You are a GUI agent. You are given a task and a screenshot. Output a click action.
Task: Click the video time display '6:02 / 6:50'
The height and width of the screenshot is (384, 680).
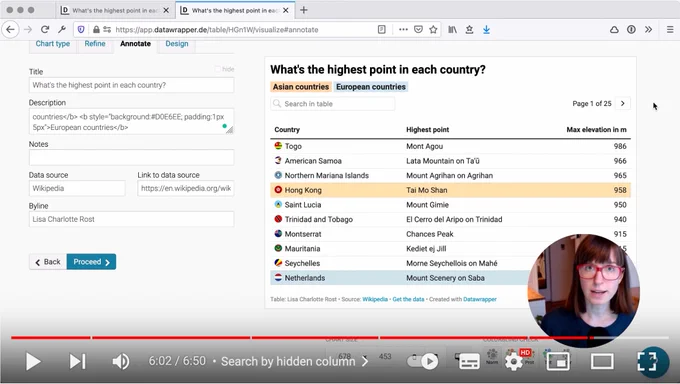point(177,361)
